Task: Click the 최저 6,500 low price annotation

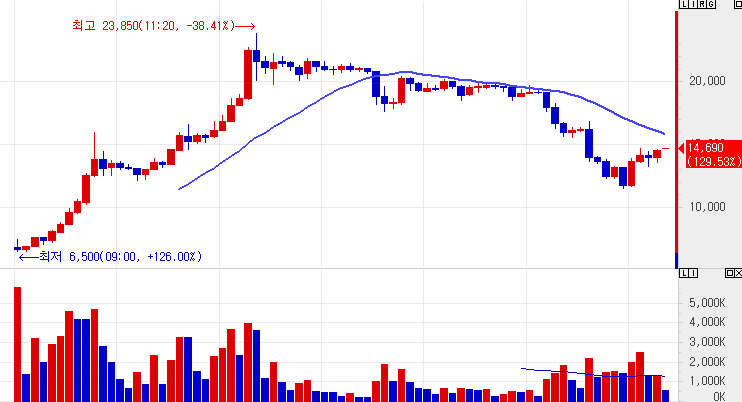Action: coord(110,257)
